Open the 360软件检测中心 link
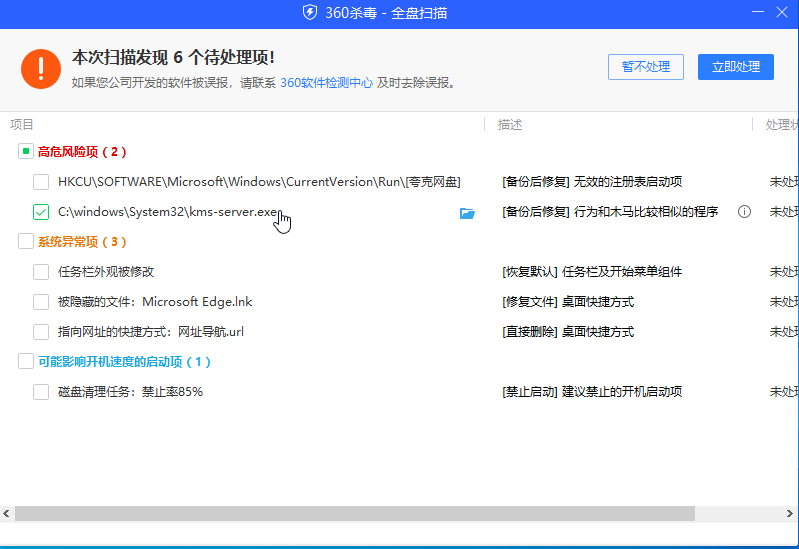799x549 pixels. (327, 83)
